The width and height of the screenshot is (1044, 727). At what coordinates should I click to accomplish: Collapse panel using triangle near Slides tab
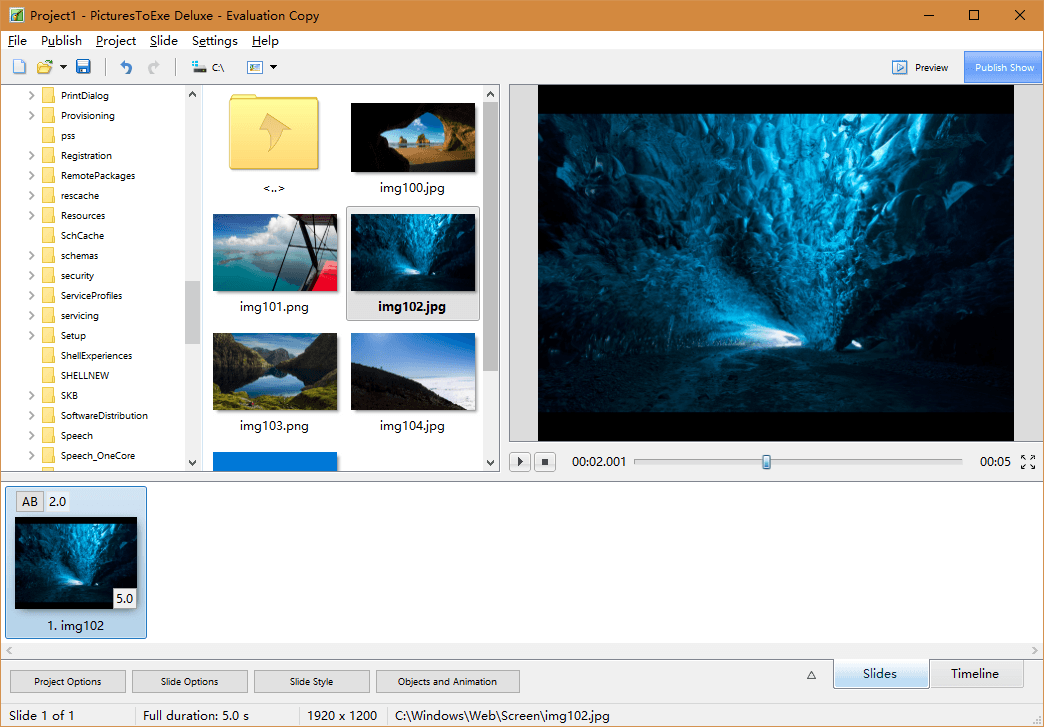coord(811,675)
